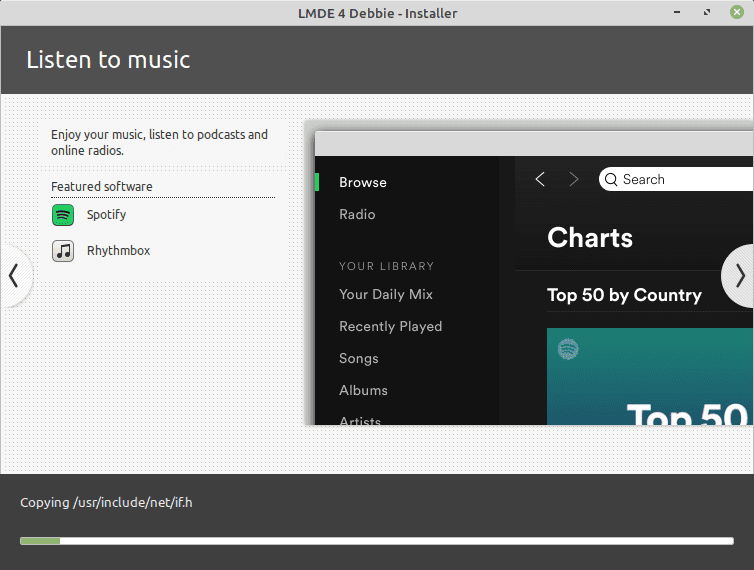Click the Top 50 by Country heading
The width and height of the screenshot is (754, 570).
624,295
